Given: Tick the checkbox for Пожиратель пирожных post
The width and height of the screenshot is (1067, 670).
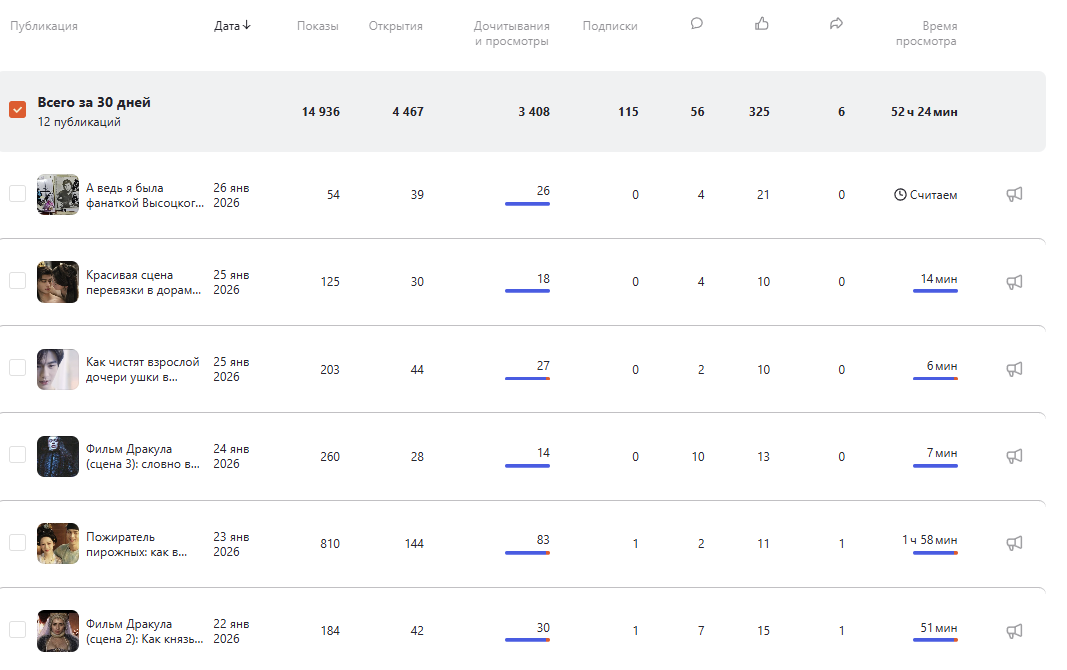Looking at the screenshot, I should pos(17,542).
